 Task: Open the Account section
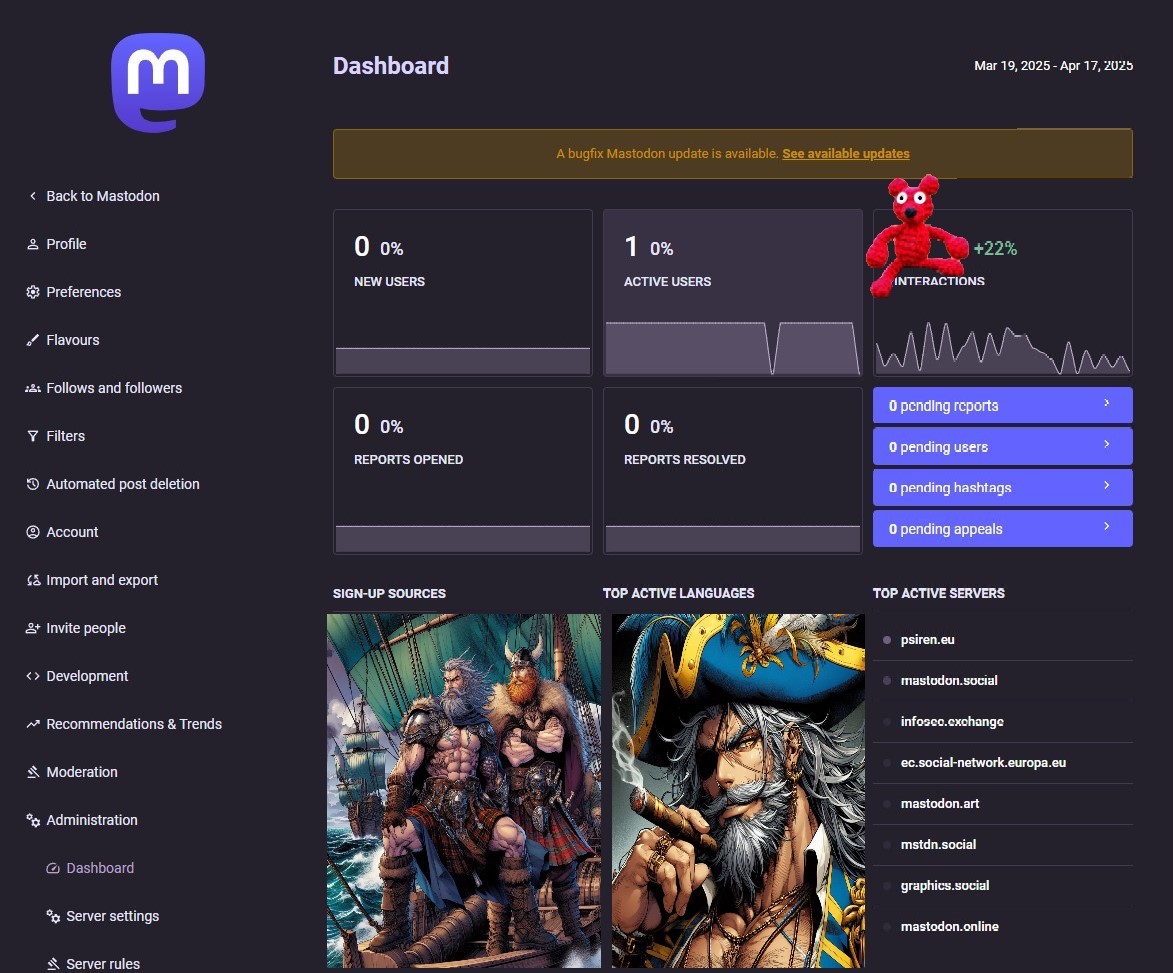72,532
